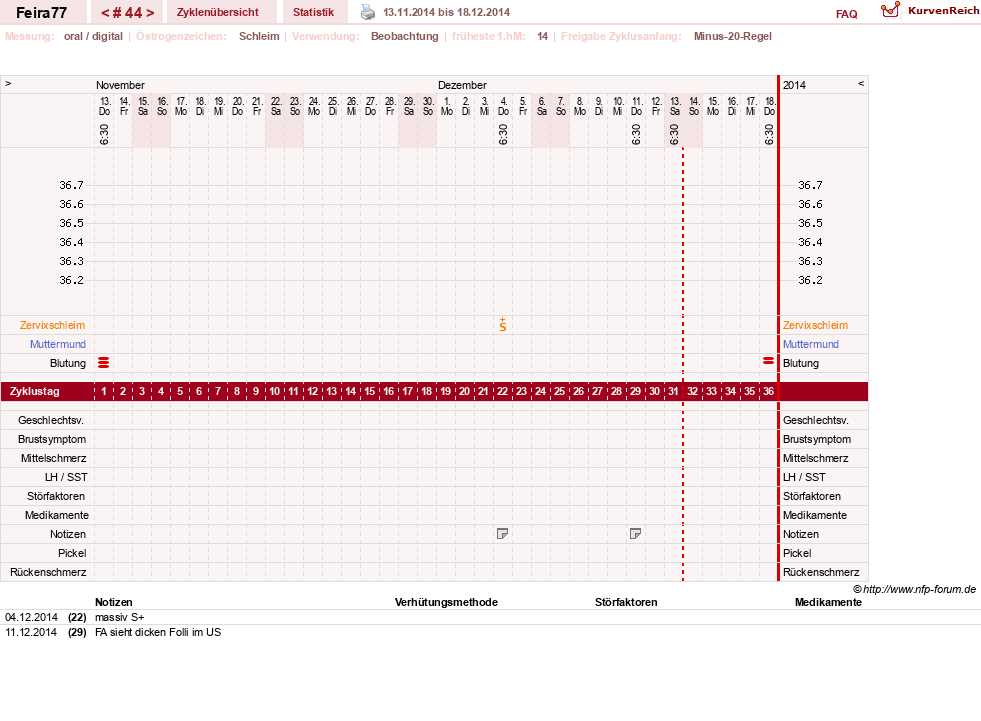Viewport: 981px width, 721px height.
Task: Click the right Muttermund label
Action: [811, 344]
